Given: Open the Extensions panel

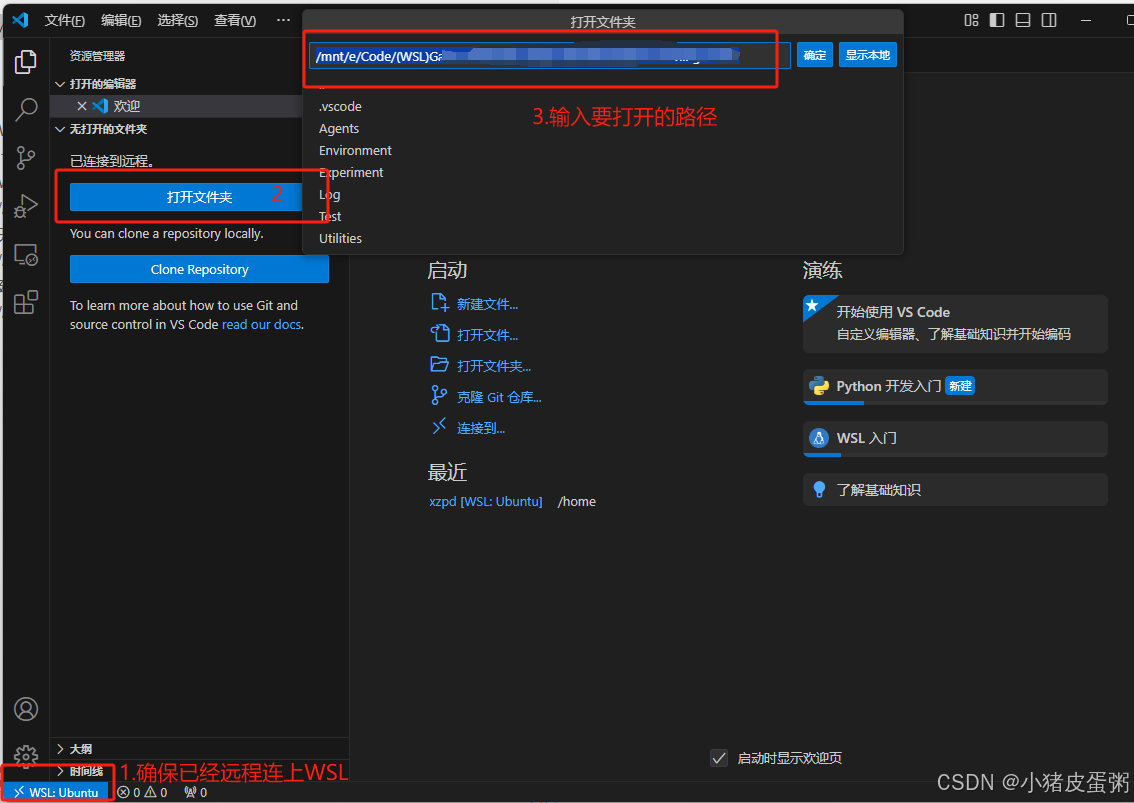Looking at the screenshot, I should click(26, 302).
